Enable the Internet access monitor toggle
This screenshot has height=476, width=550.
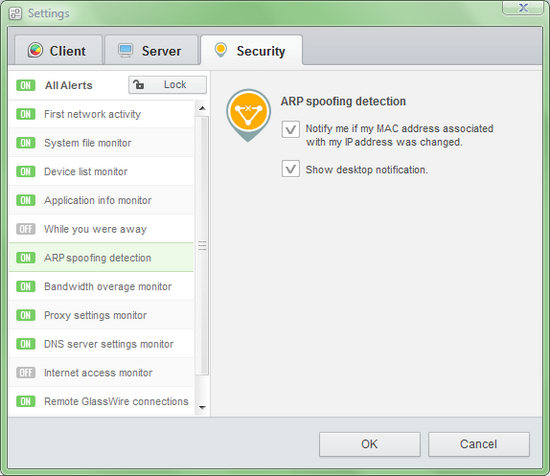click(x=26, y=373)
